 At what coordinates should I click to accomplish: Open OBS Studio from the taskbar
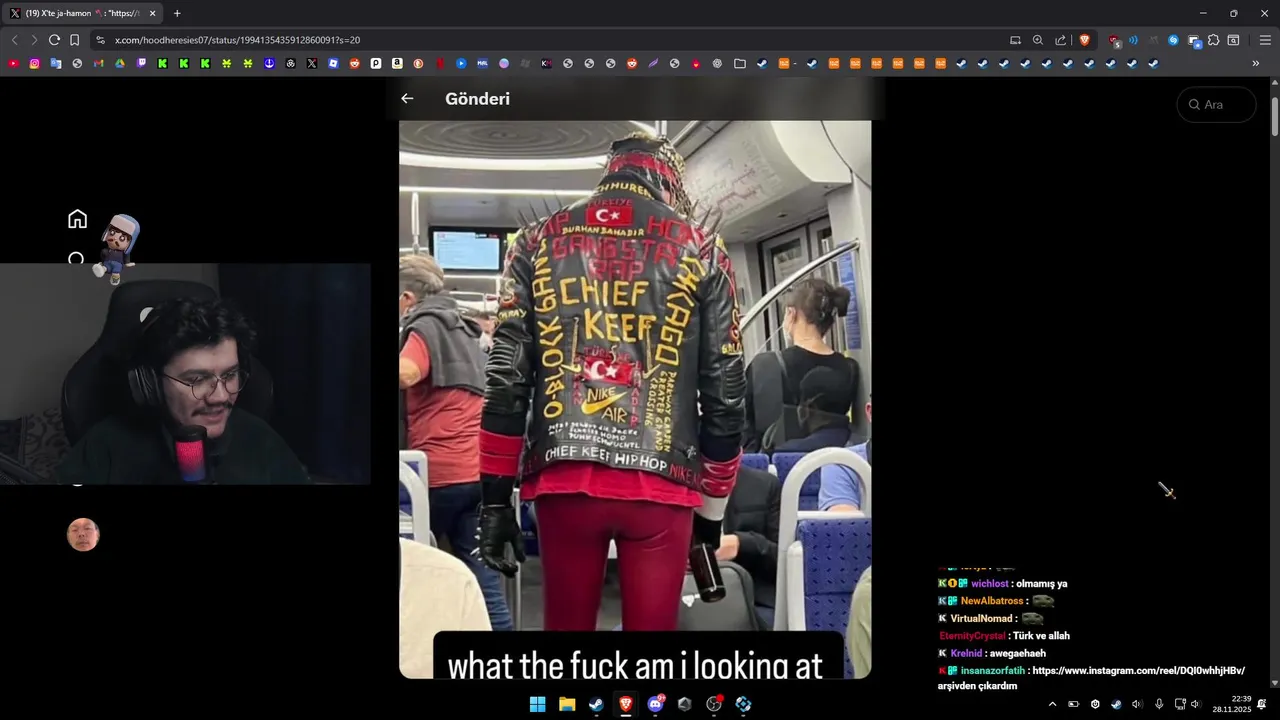714,704
